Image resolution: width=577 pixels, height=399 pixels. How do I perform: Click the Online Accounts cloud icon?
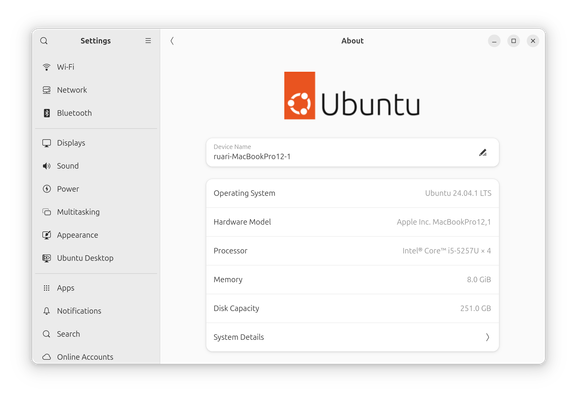[x=46, y=357]
